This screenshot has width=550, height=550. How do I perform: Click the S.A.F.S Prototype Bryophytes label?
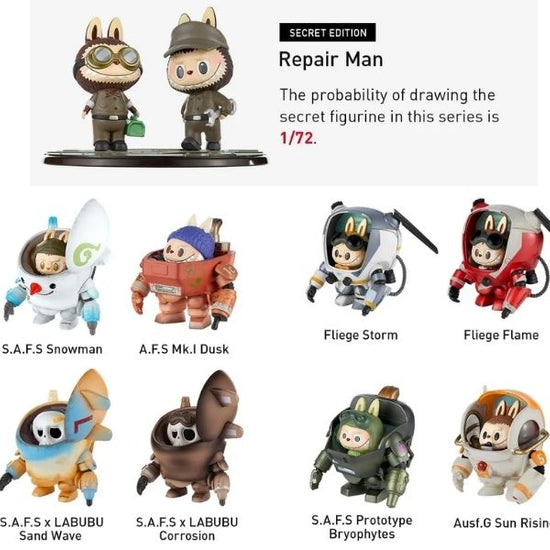pos(362,527)
